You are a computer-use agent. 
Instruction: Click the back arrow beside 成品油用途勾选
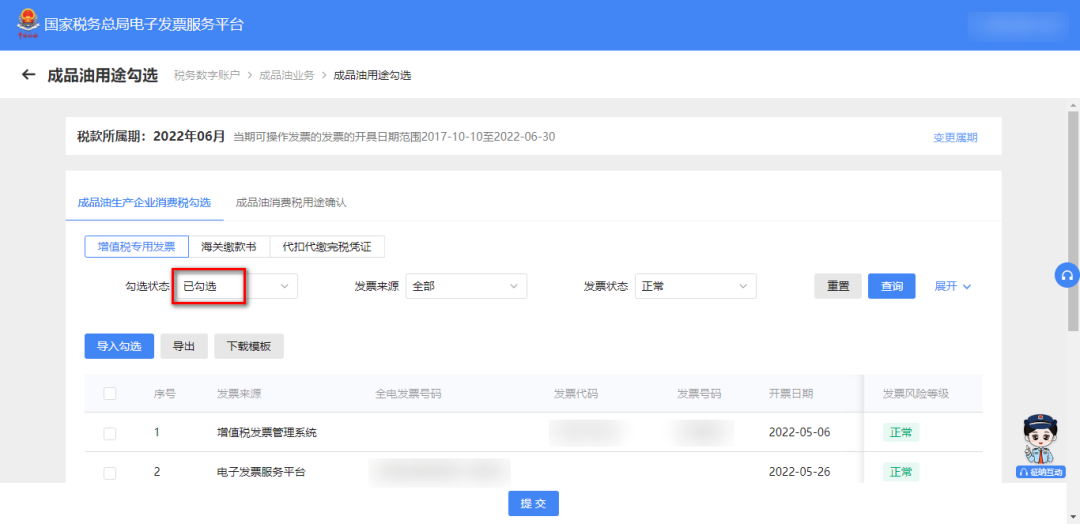tap(28, 74)
